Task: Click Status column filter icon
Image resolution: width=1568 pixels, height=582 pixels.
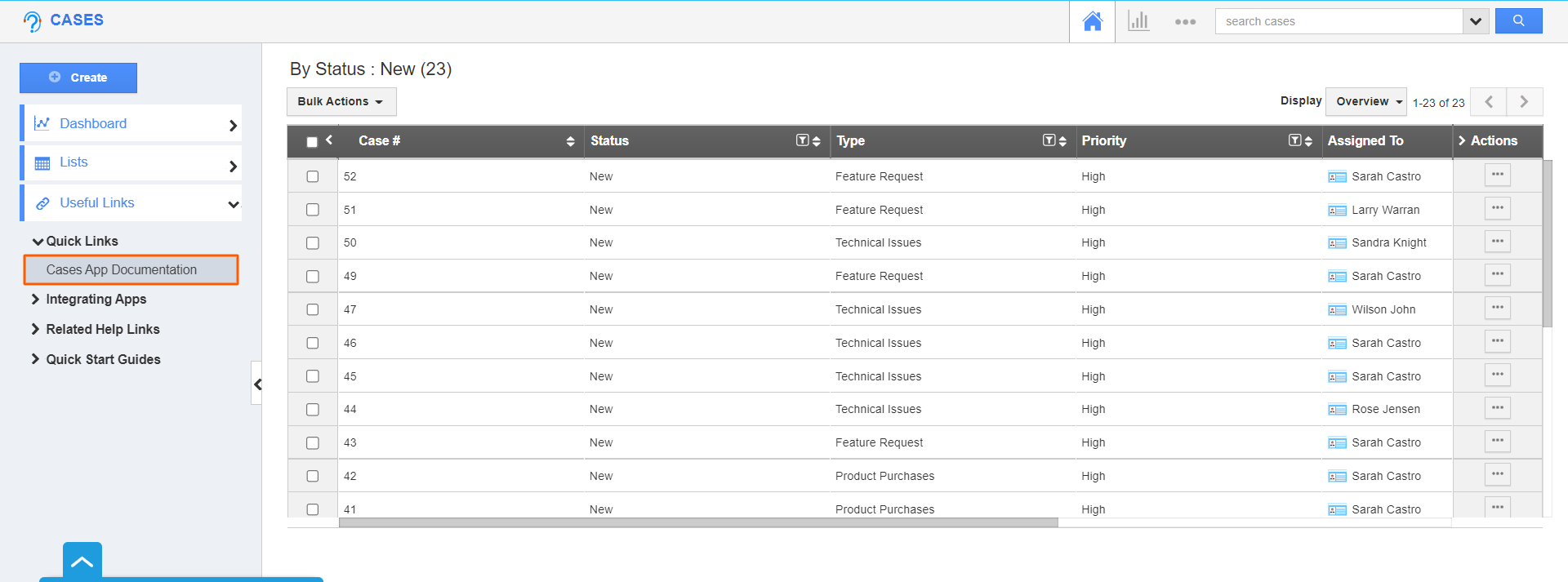Action: pyautogui.click(x=802, y=140)
